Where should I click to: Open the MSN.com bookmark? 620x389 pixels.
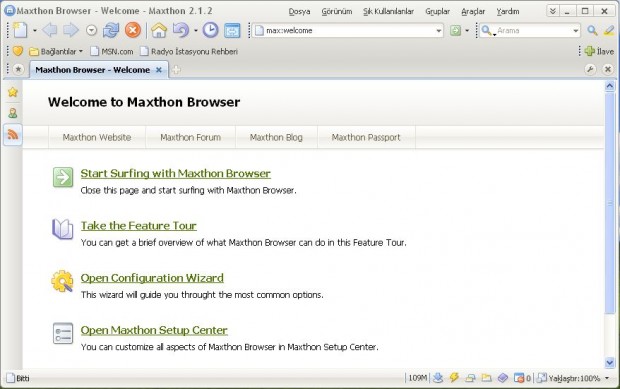(112, 51)
